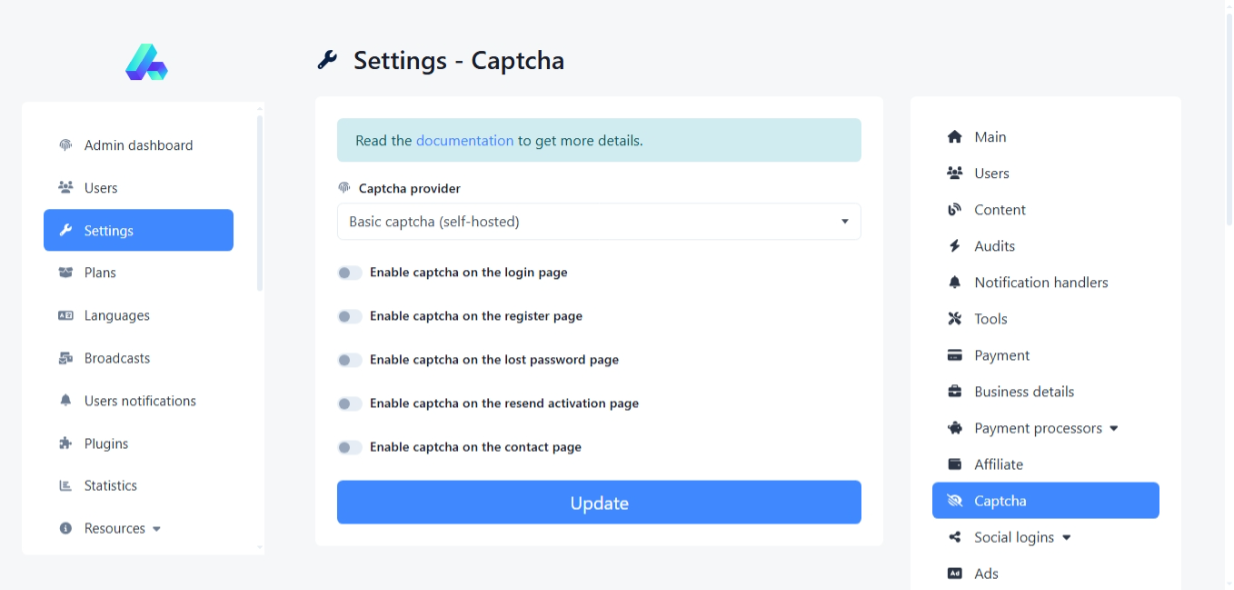Click the lightning bolt Audits icon
Screen dimensions: 1234x590
(x=954, y=246)
